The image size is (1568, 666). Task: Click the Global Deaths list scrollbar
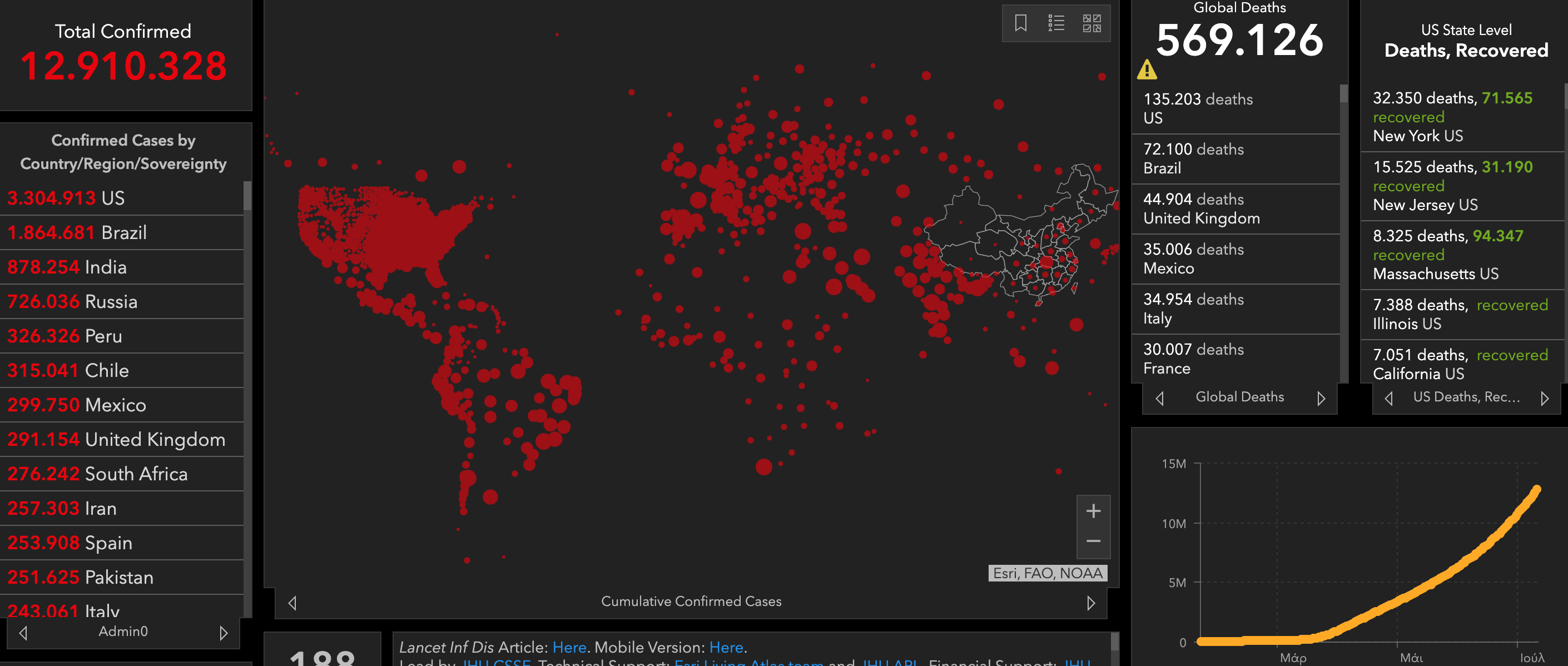coord(1343,95)
